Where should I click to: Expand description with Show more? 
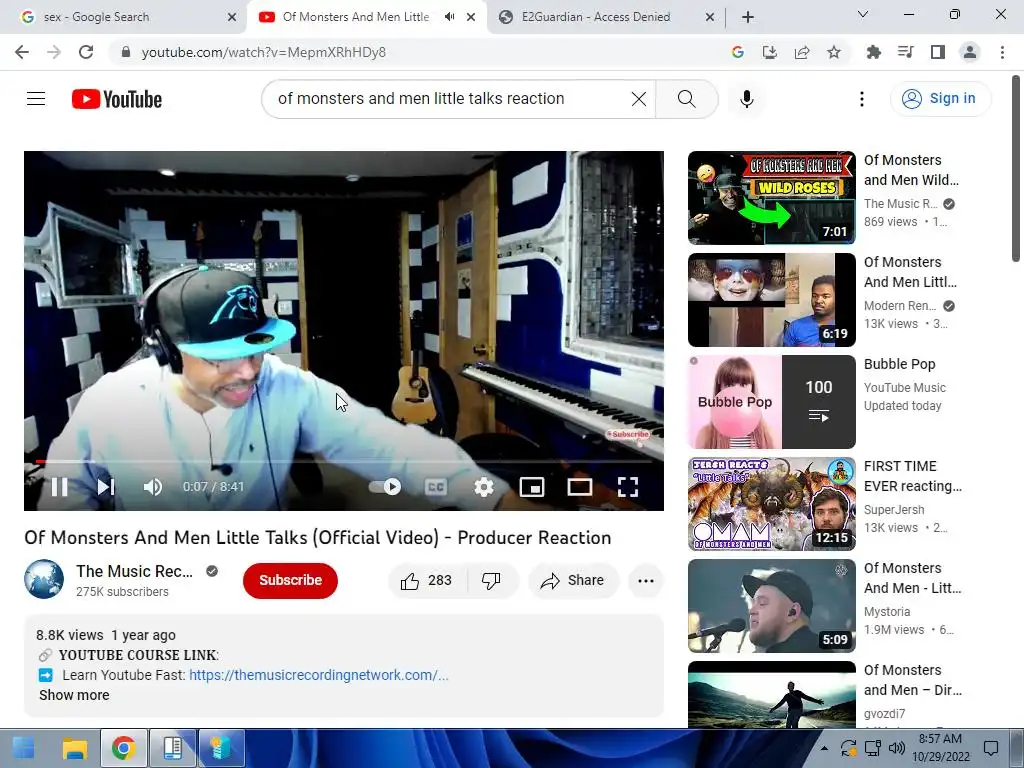74,695
